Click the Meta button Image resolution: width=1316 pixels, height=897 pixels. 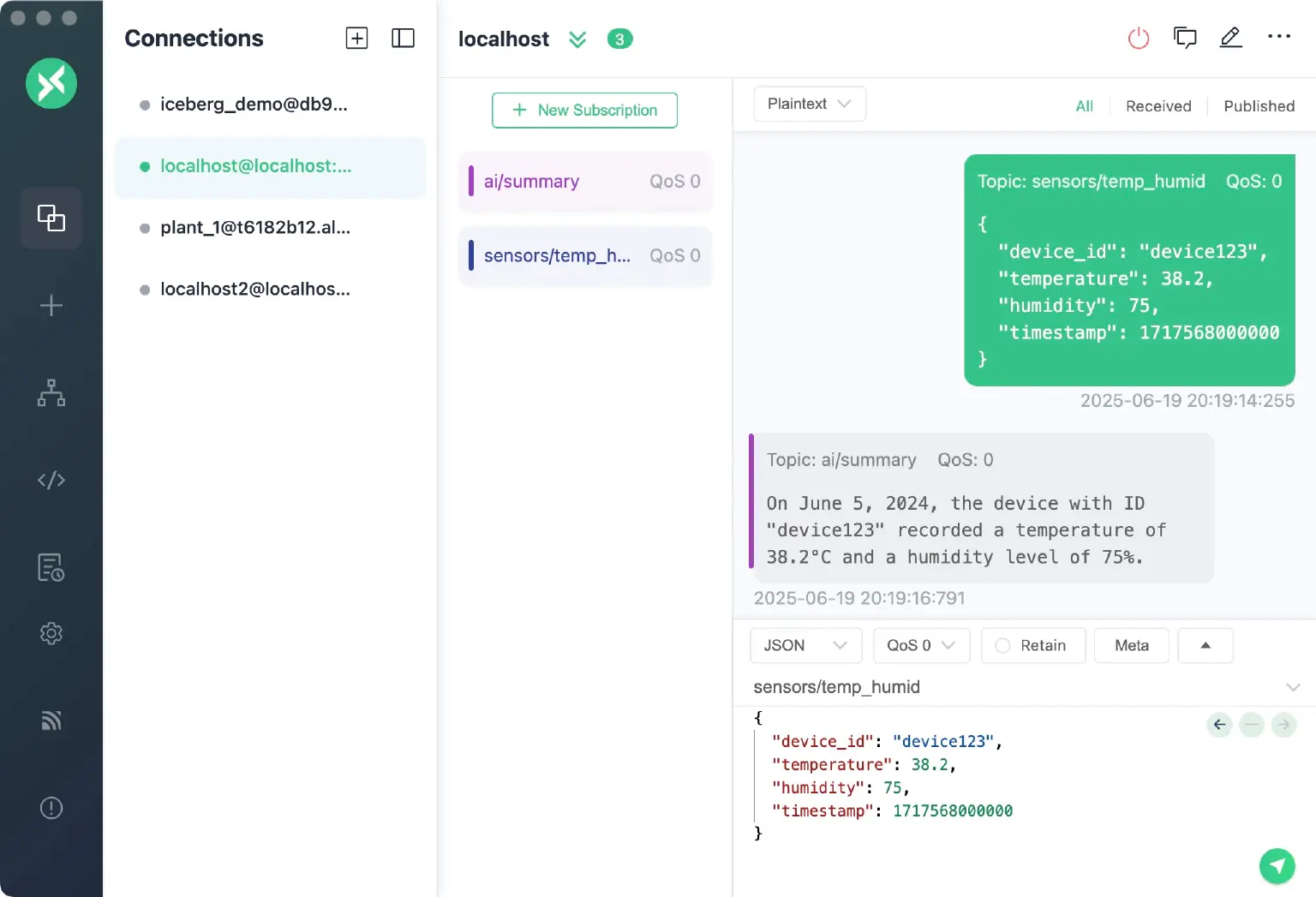click(1131, 645)
